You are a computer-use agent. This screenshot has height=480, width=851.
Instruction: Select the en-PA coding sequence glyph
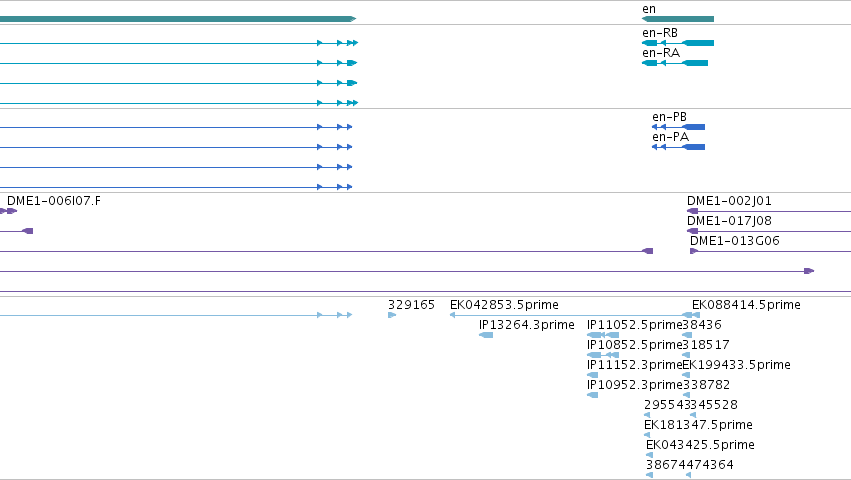click(678, 147)
